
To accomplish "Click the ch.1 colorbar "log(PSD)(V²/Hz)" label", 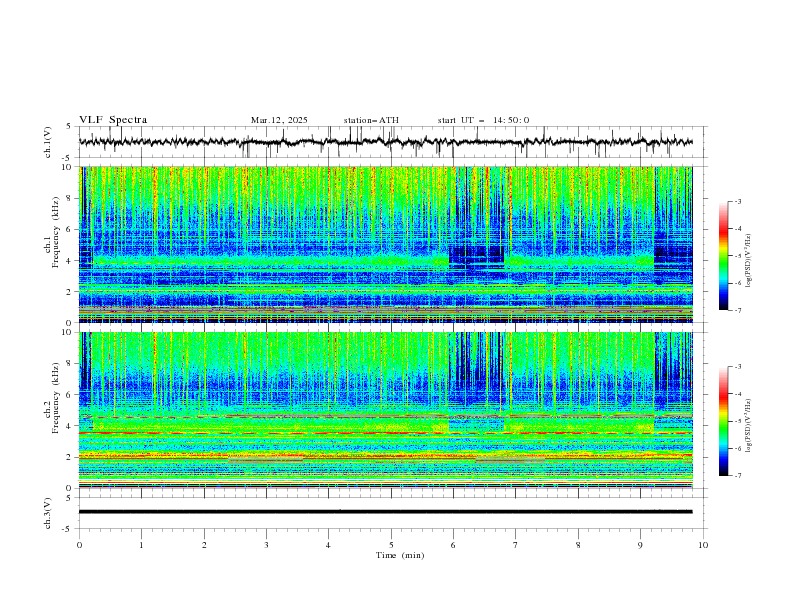I will (x=748, y=261).
